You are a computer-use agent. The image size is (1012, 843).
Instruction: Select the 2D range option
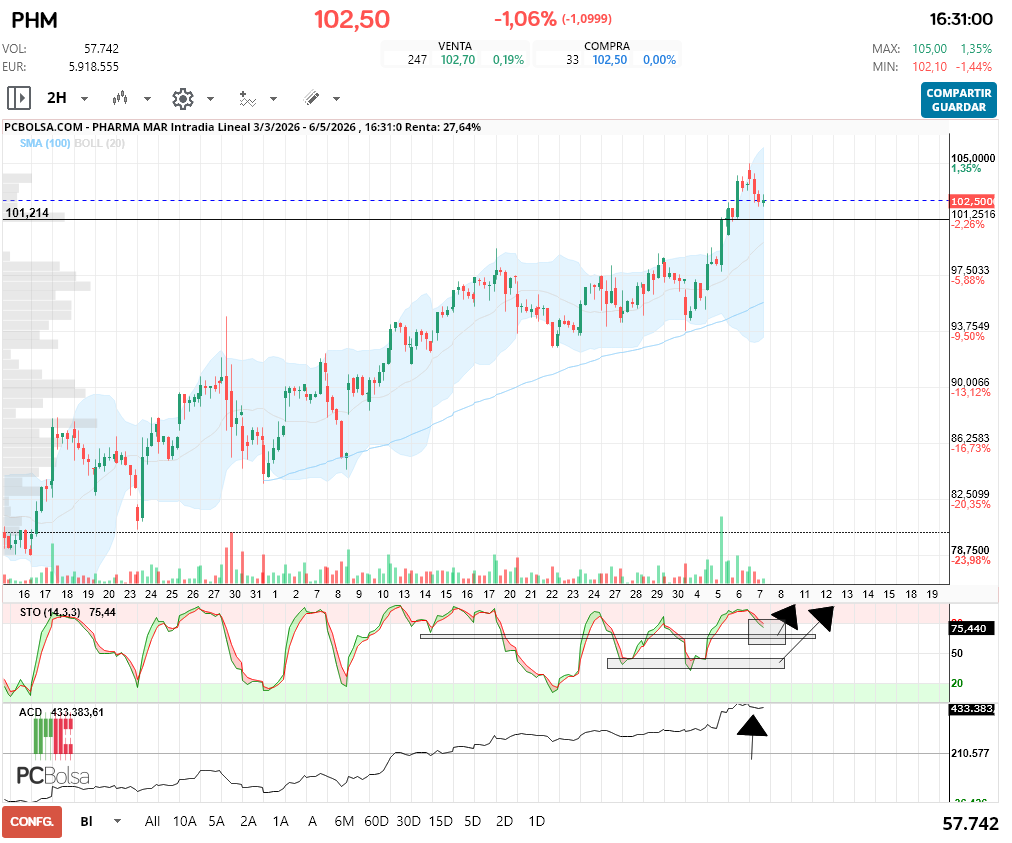click(504, 821)
